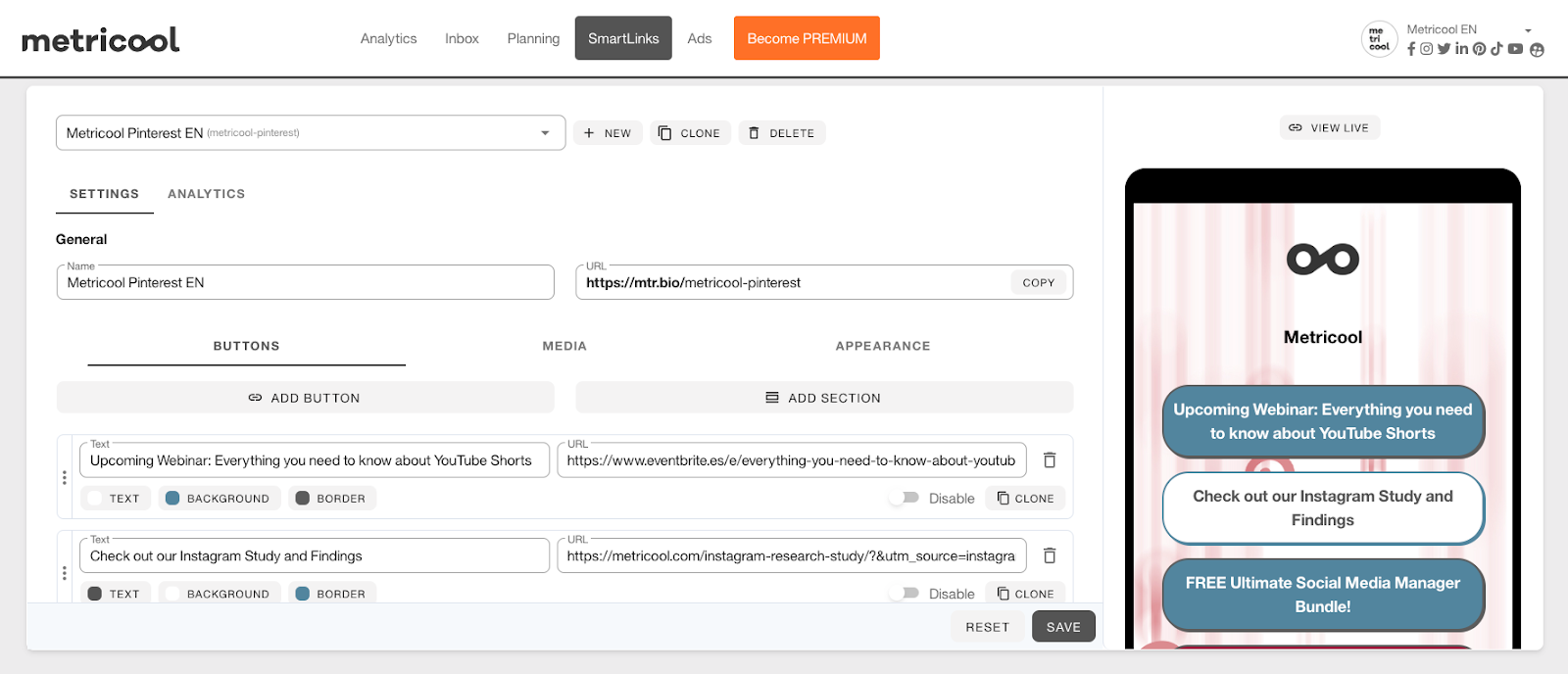Click FREE Ultimate Social Media Manager Bundle preview
Image resolution: width=1568 pixels, height=674 pixels.
click(x=1323, y=594)
